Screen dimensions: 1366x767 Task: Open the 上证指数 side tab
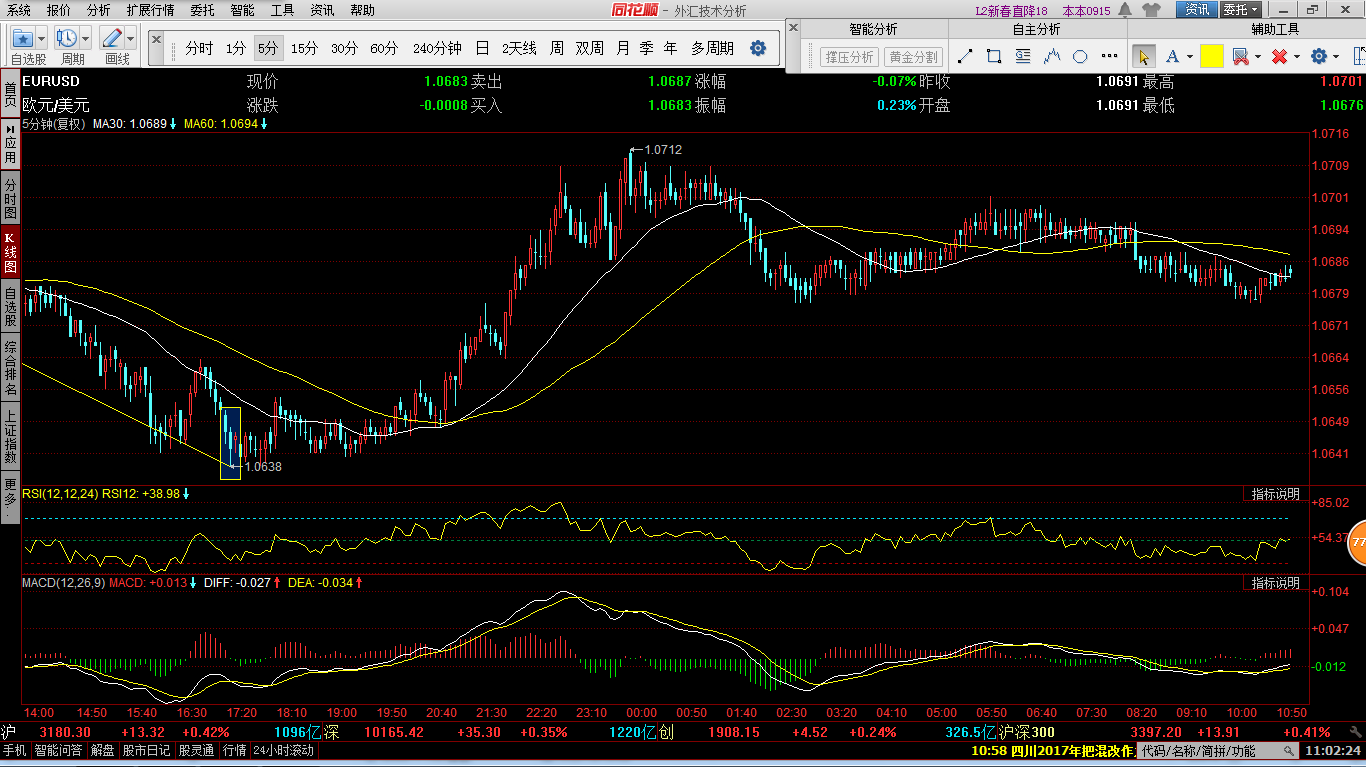tap(10, 436)
